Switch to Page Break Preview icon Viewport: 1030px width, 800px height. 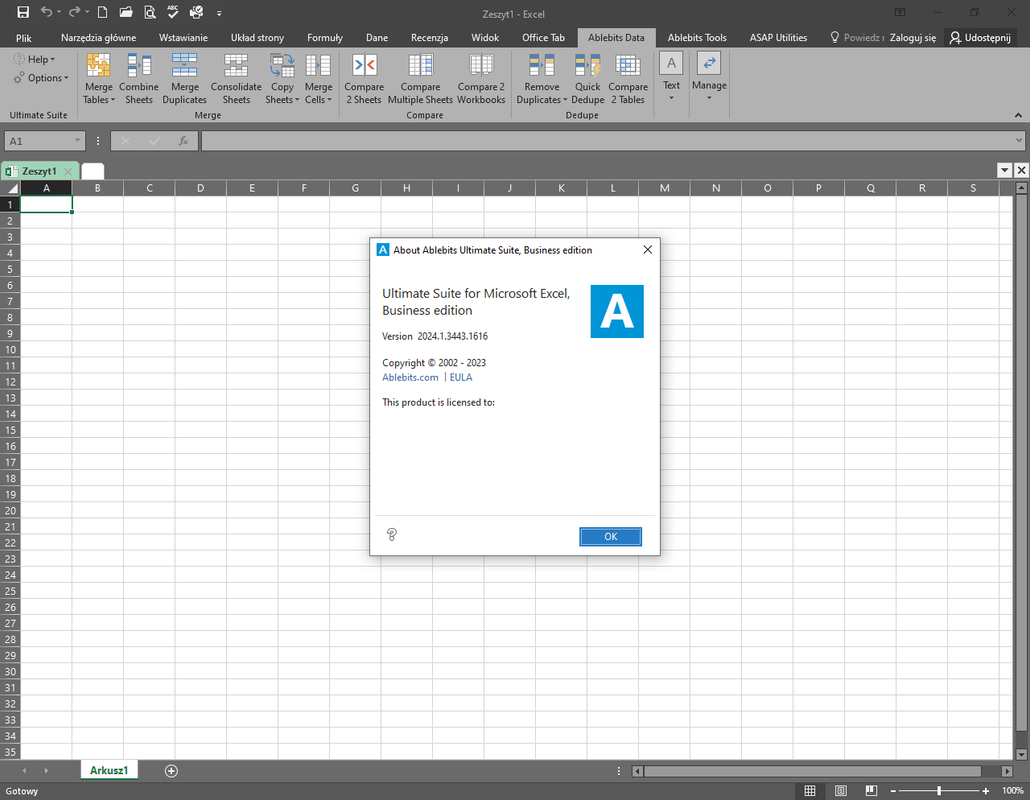tap(871, 791)
